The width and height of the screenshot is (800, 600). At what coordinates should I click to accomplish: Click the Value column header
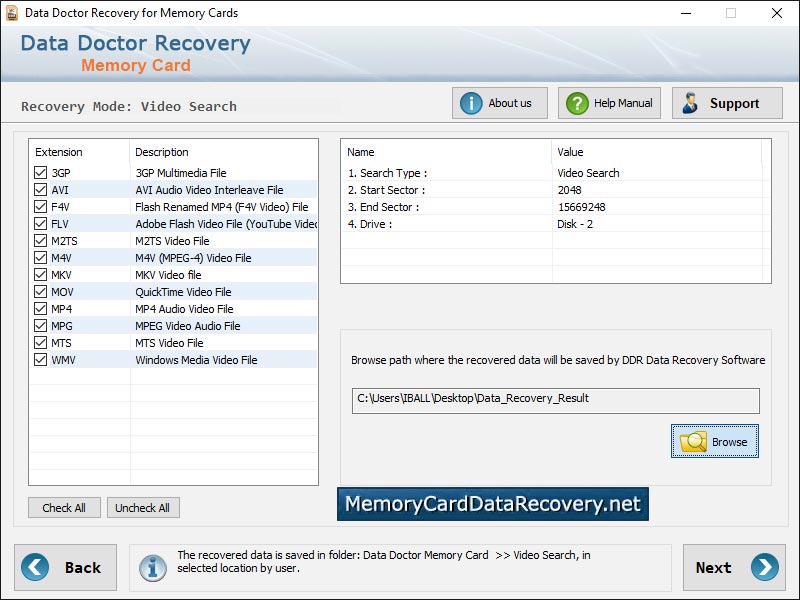click(x=570, y=152)
